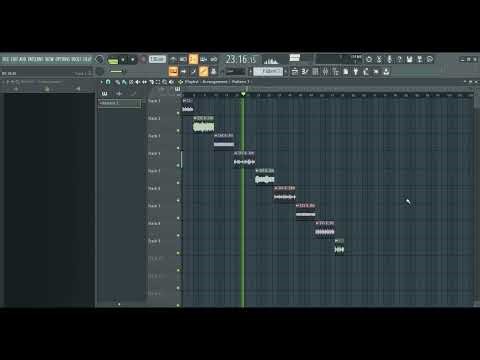Toggle the highlighted typing keyboard to piano icon
The height and width of the screenshot is (360, 480).
coord(173,71)
